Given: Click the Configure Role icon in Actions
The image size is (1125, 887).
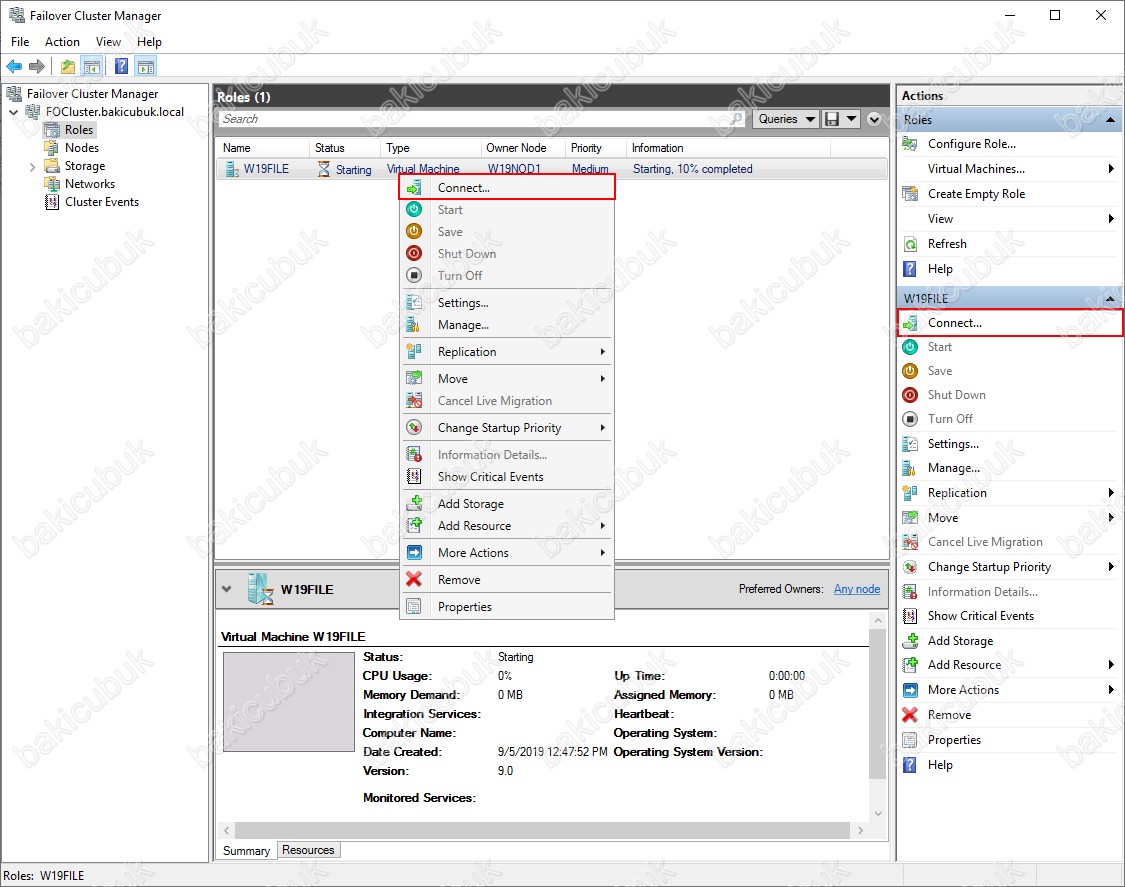Looking at the screenshot, I should [910, 144].
